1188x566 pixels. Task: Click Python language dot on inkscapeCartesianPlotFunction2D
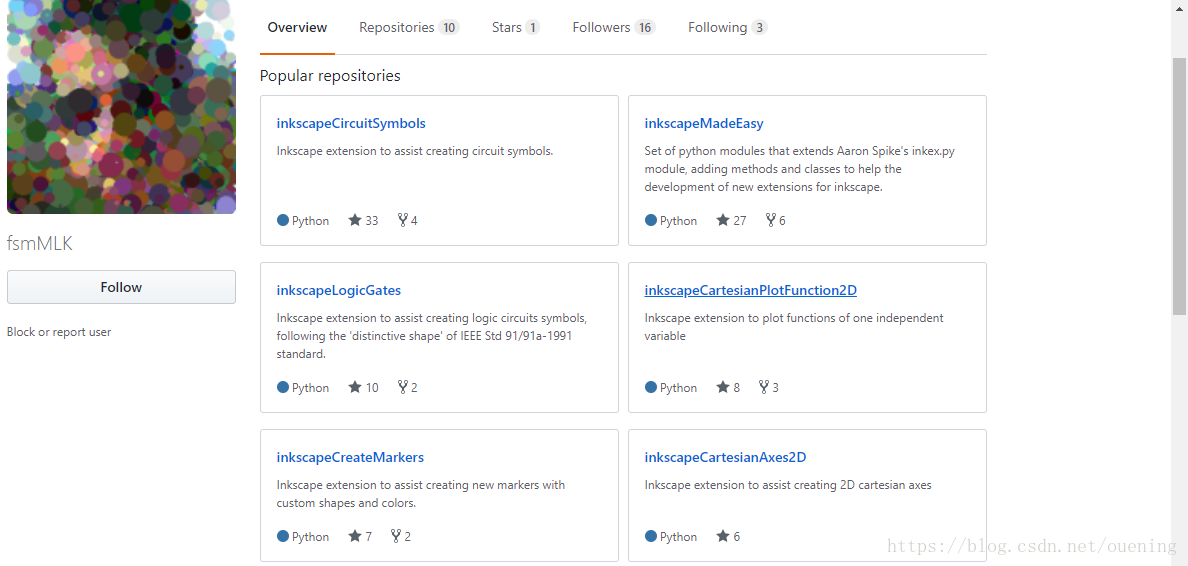651,387
